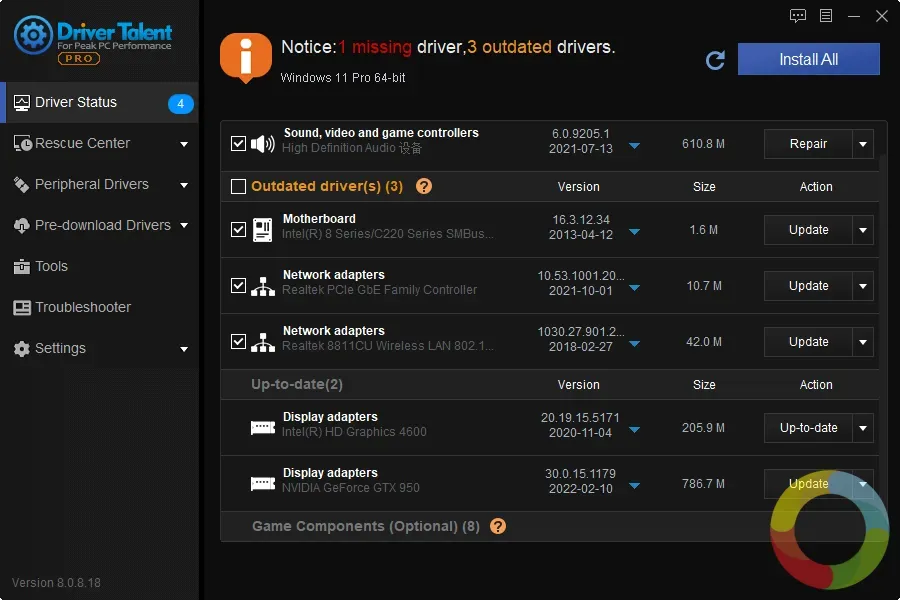Check the Outdated driver(s) select-all checkbox
This screenshot has height=600, width=900.
[x=238, y=187]
